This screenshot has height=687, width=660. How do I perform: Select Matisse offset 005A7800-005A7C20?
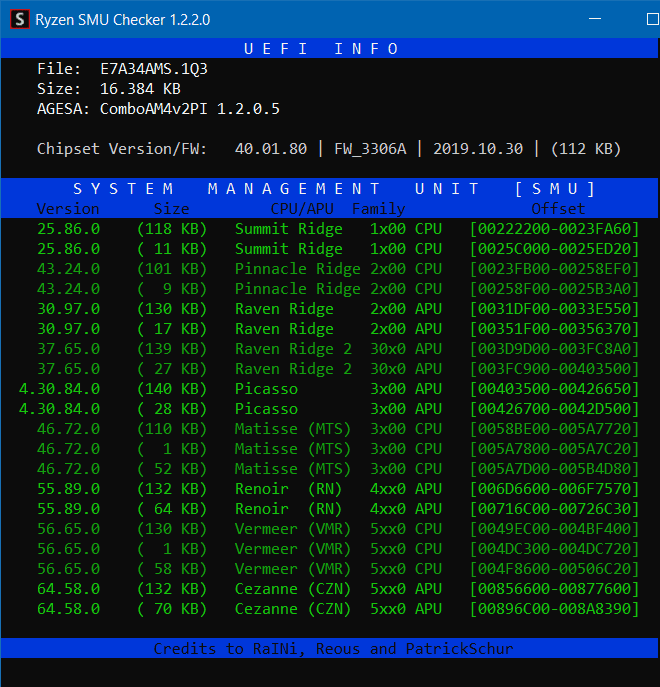click(554, 449)
